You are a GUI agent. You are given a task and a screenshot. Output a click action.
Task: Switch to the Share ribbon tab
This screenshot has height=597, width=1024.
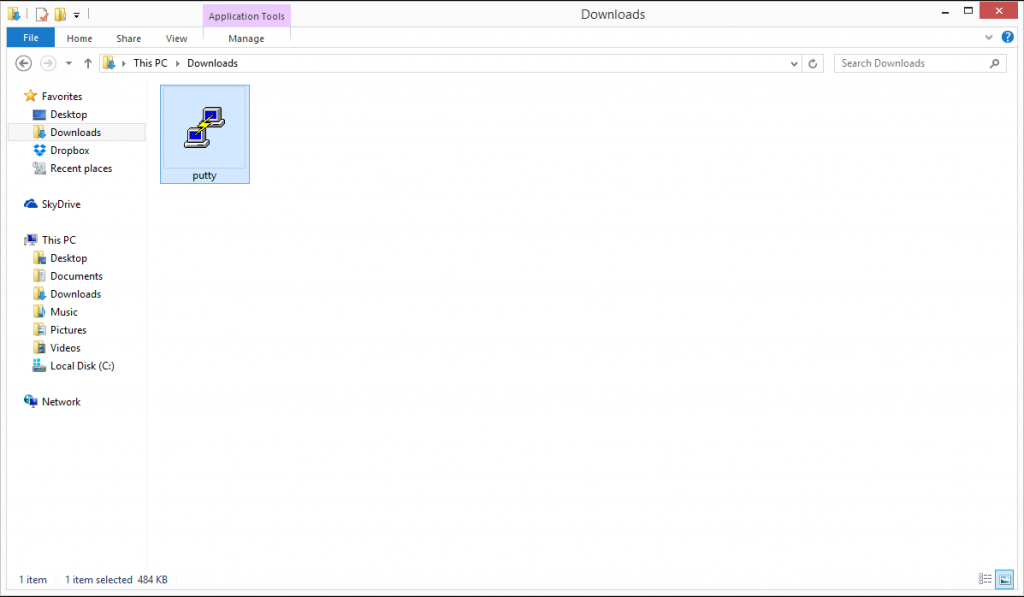[129, 39]
